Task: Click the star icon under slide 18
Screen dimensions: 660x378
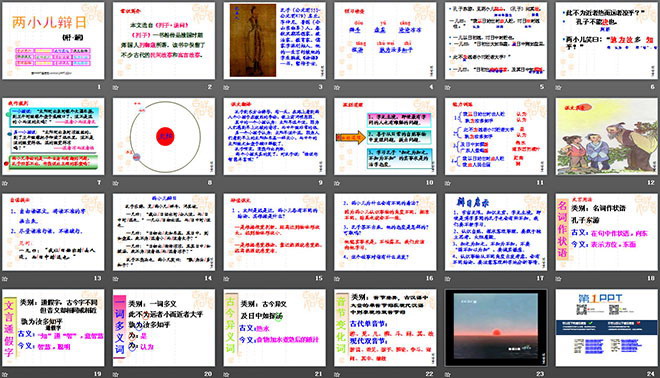Action: point(559,279)
